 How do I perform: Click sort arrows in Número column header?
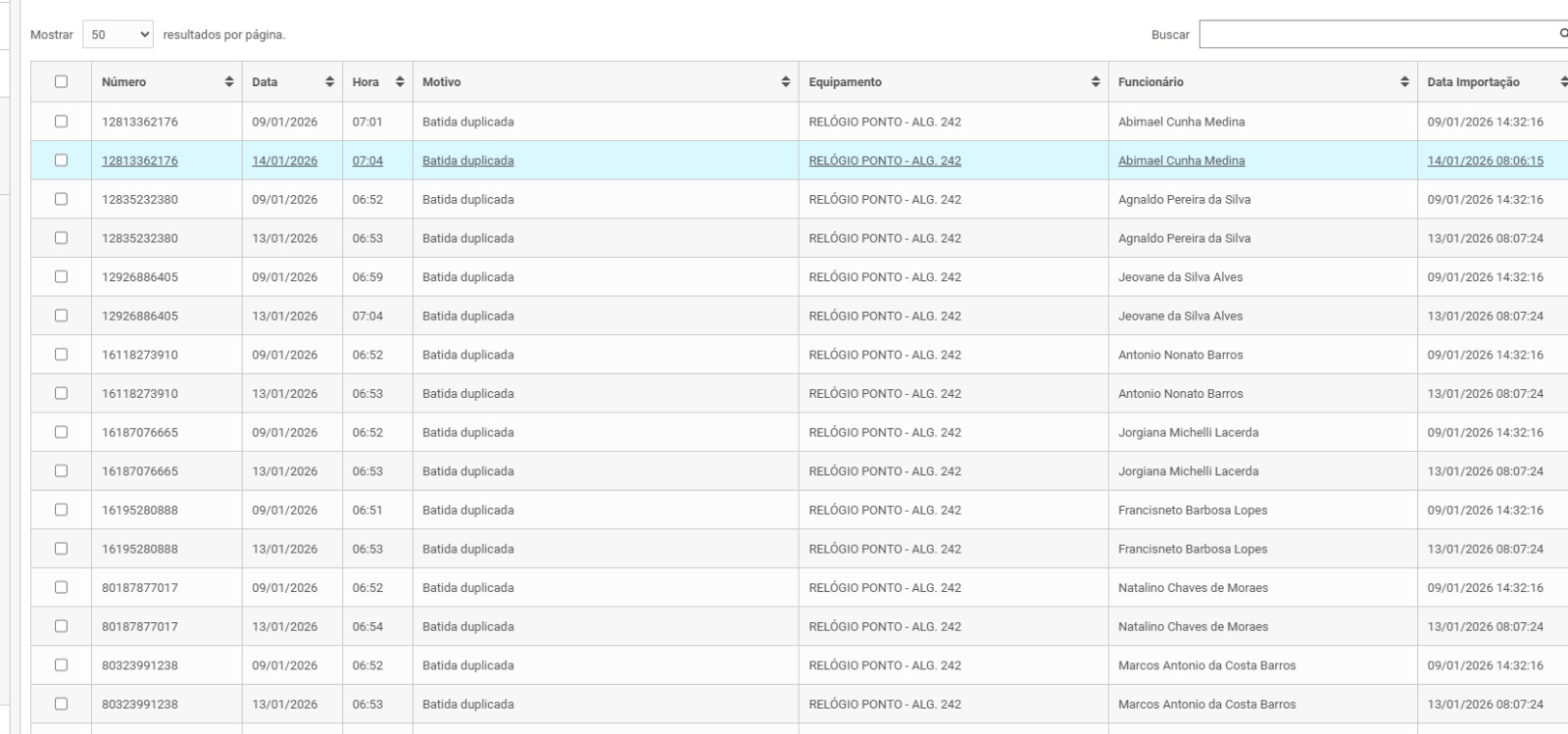click(229, 82)
